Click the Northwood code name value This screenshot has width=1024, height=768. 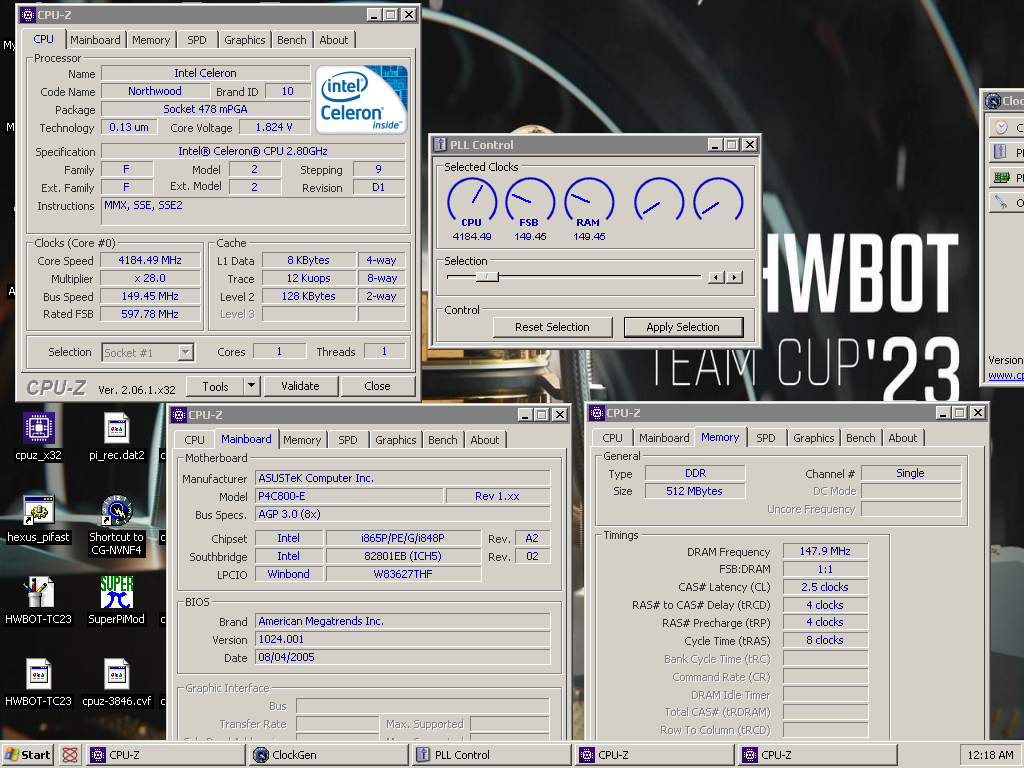155,91
